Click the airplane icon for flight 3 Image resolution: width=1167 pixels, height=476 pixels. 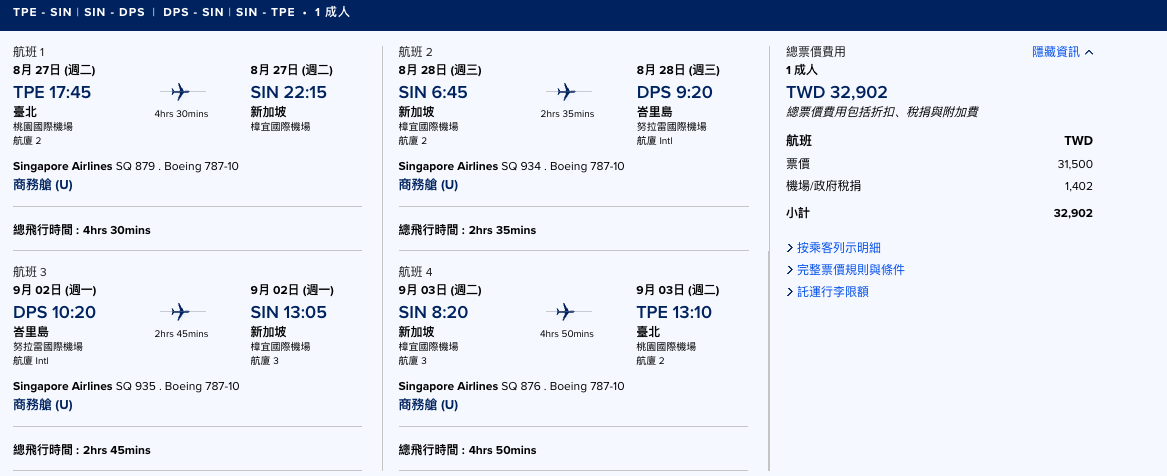[x=181, y=312]
